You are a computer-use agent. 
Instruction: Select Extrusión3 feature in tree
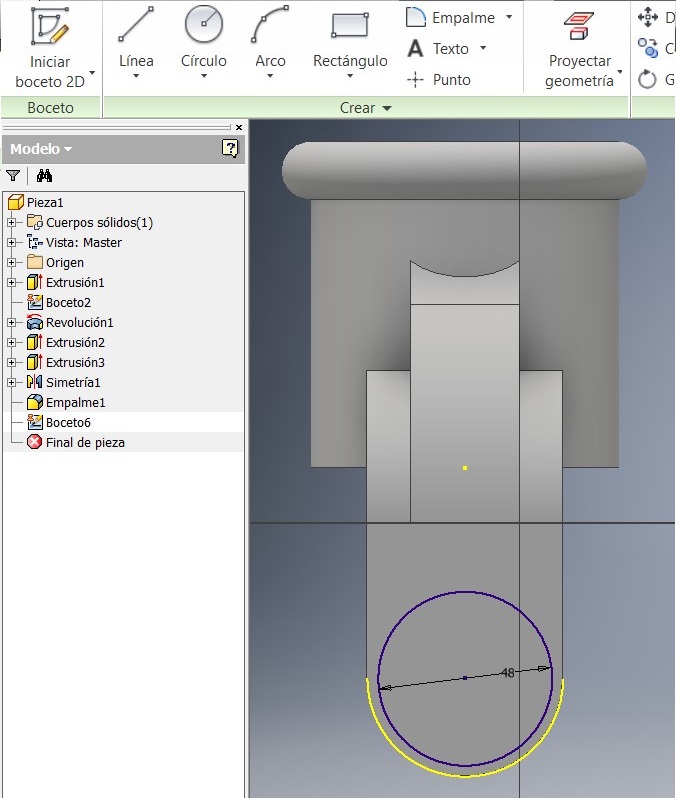coord(75,362)
